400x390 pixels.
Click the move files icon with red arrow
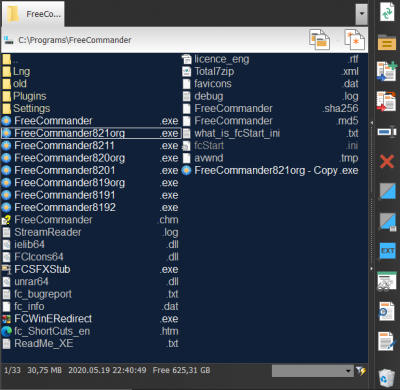coord(386,101)
